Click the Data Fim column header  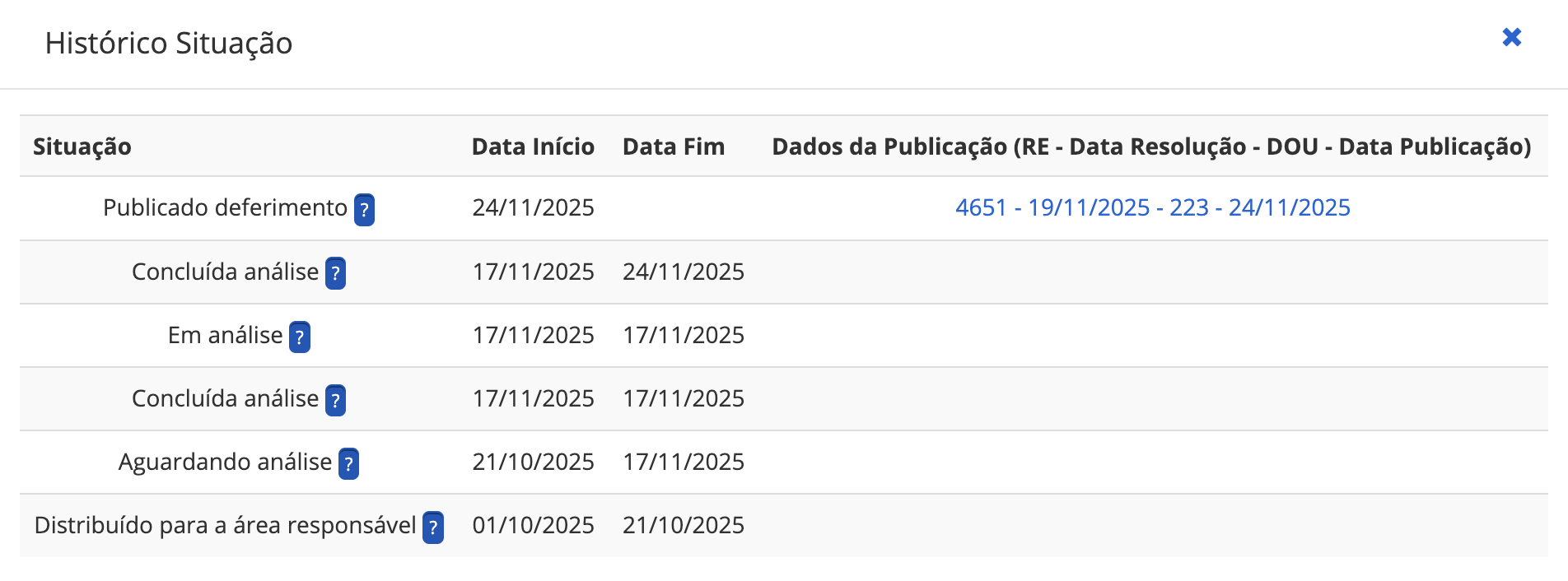pos(674,146)
